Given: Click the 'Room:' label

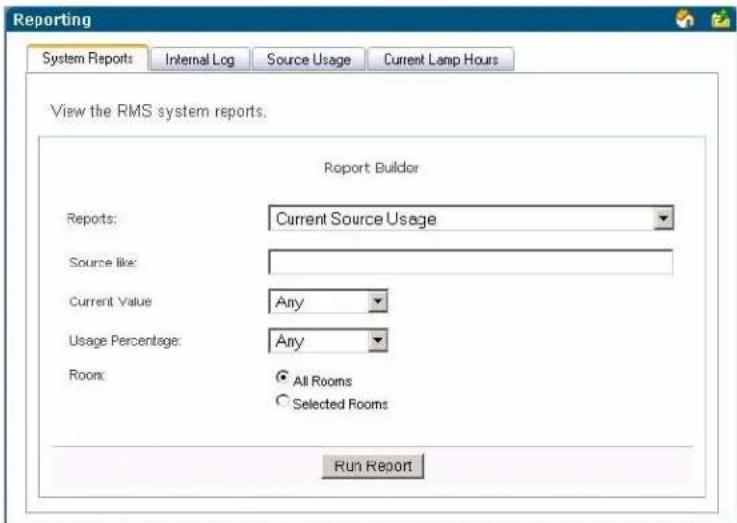Looking at the screenshot, I should (87, 375).
